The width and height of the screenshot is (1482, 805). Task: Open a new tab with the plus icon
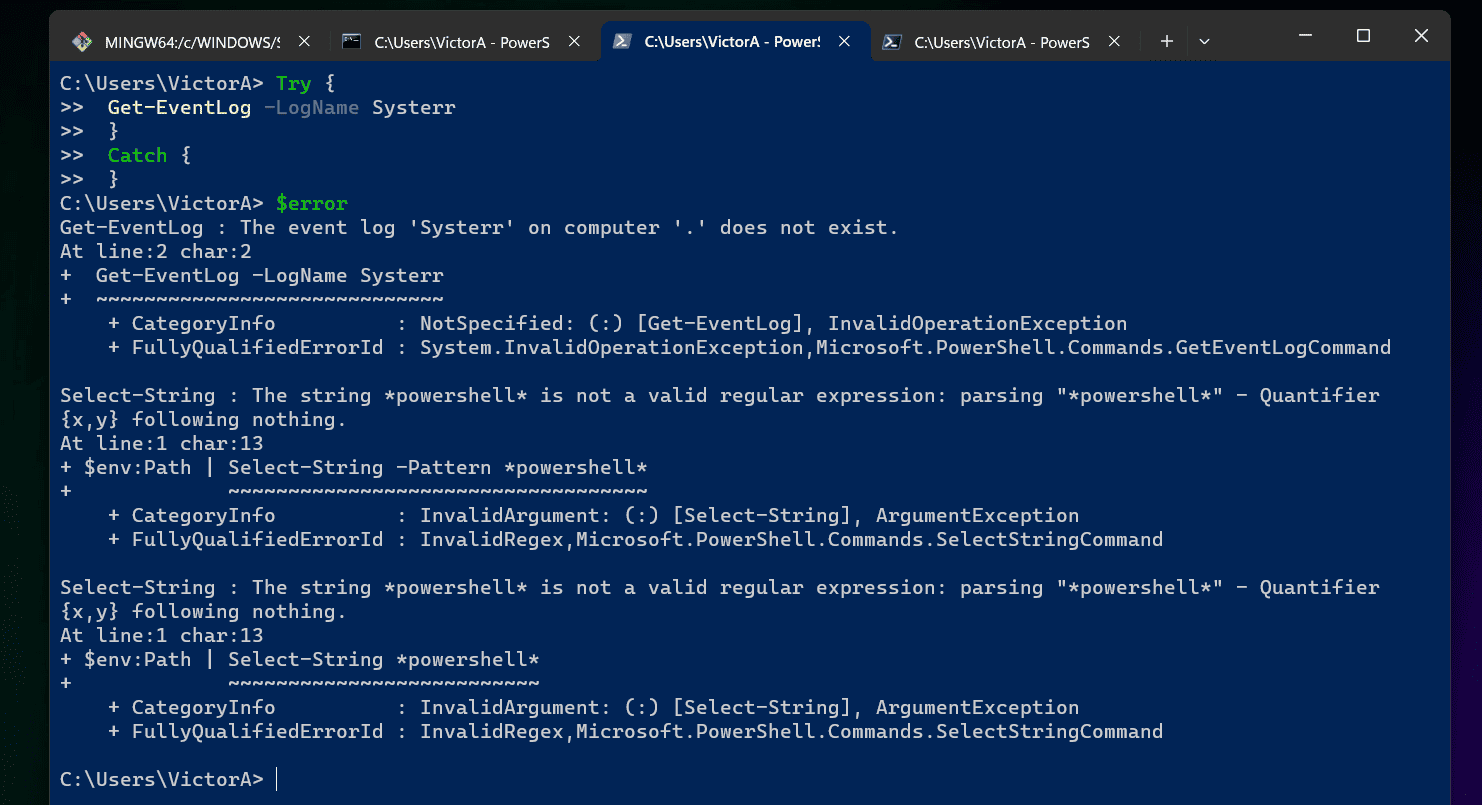click(1166, 42)
